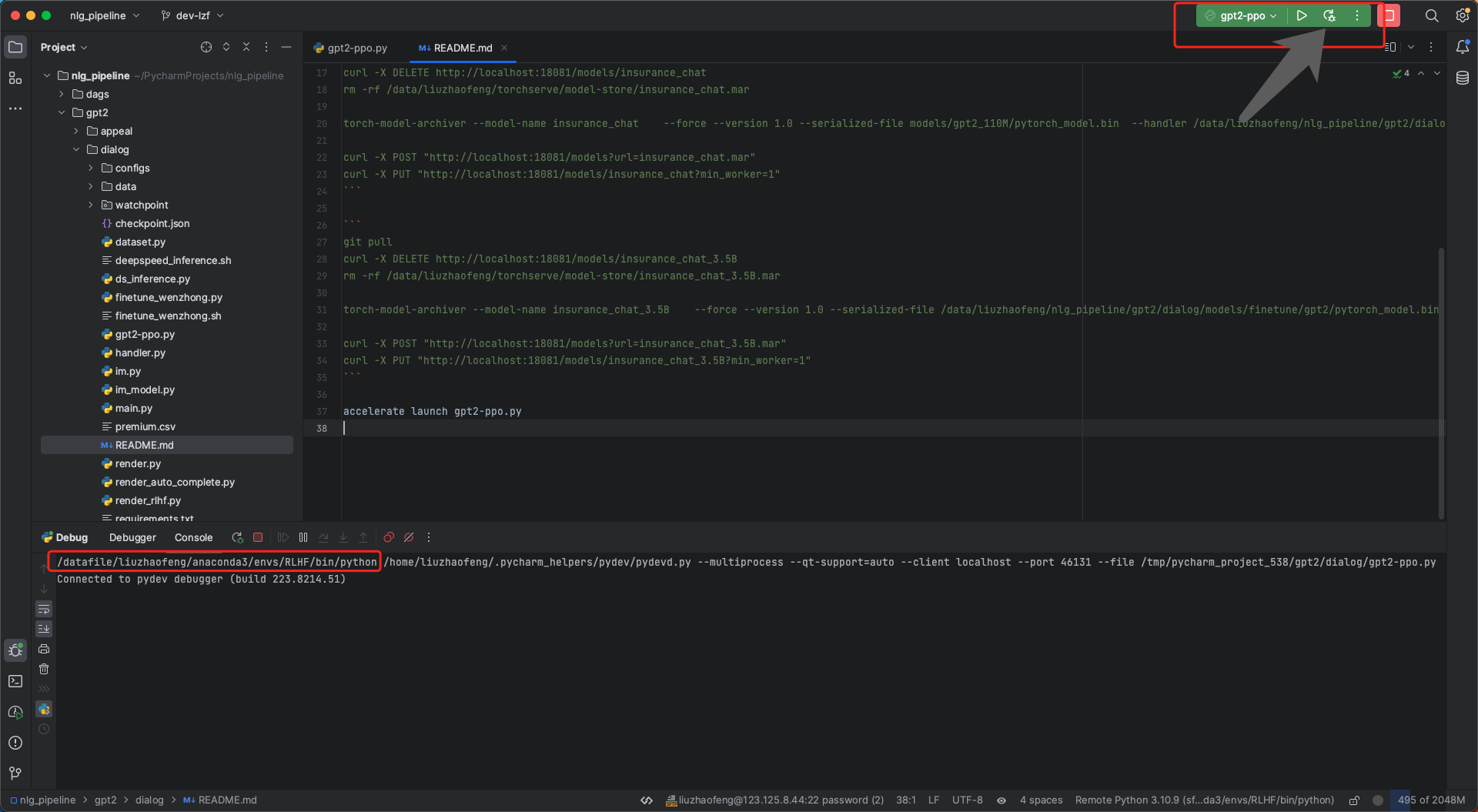Collapse the gpt2 folder
The width and height of the screenshot is (1478, 812).
click(62, 112)
